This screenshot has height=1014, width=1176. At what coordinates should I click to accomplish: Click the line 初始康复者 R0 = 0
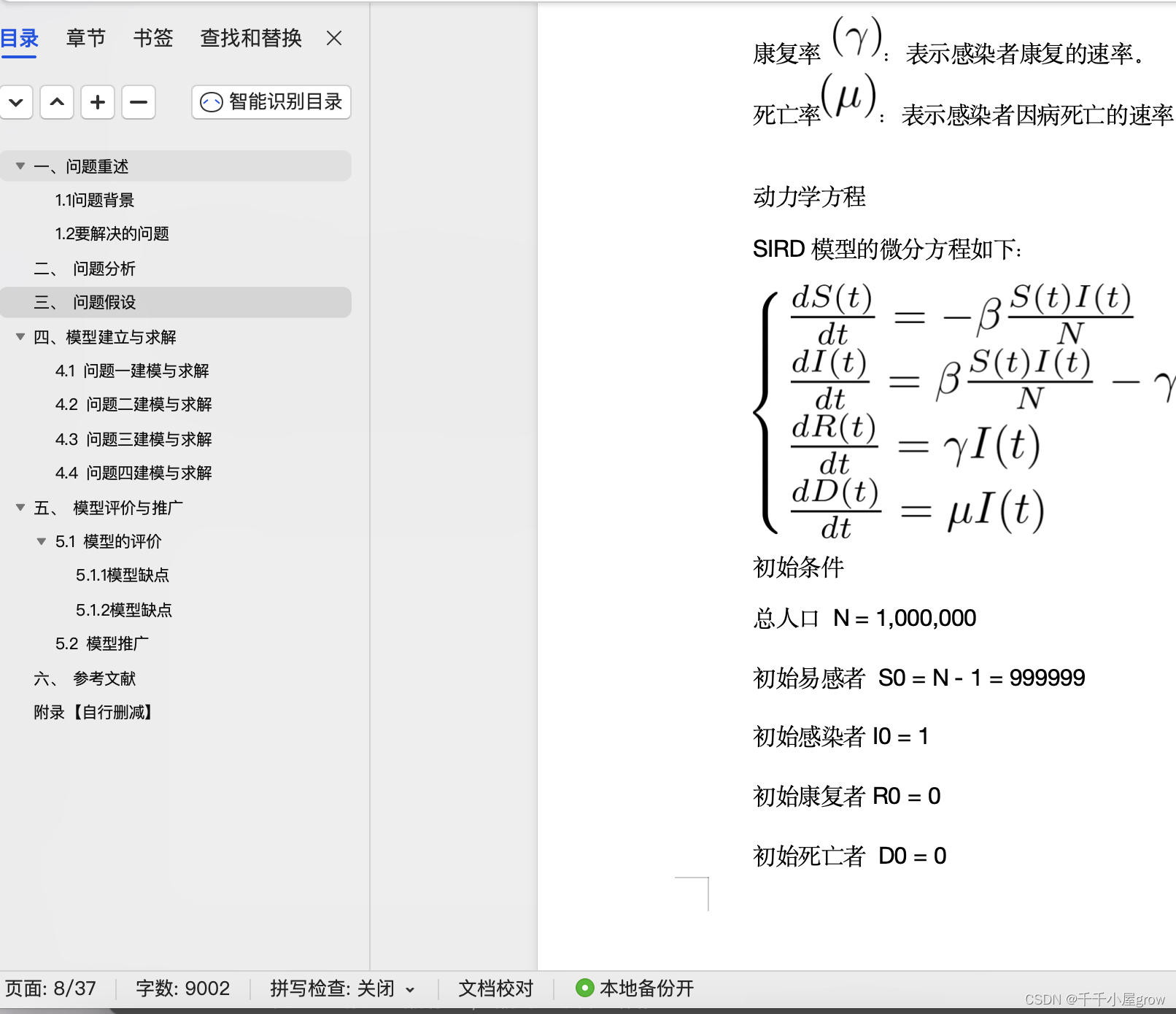pyautogui.click(x=847, y=797)
